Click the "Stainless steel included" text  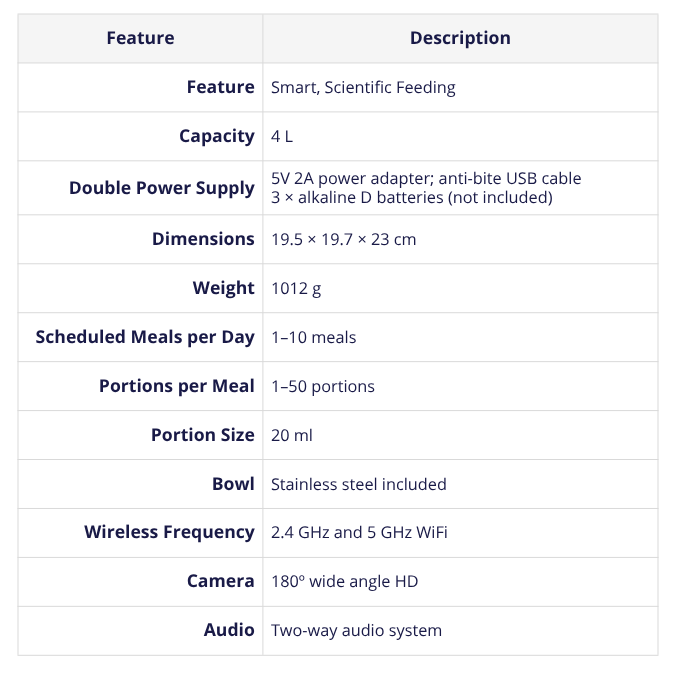click(x=358, y=484)
